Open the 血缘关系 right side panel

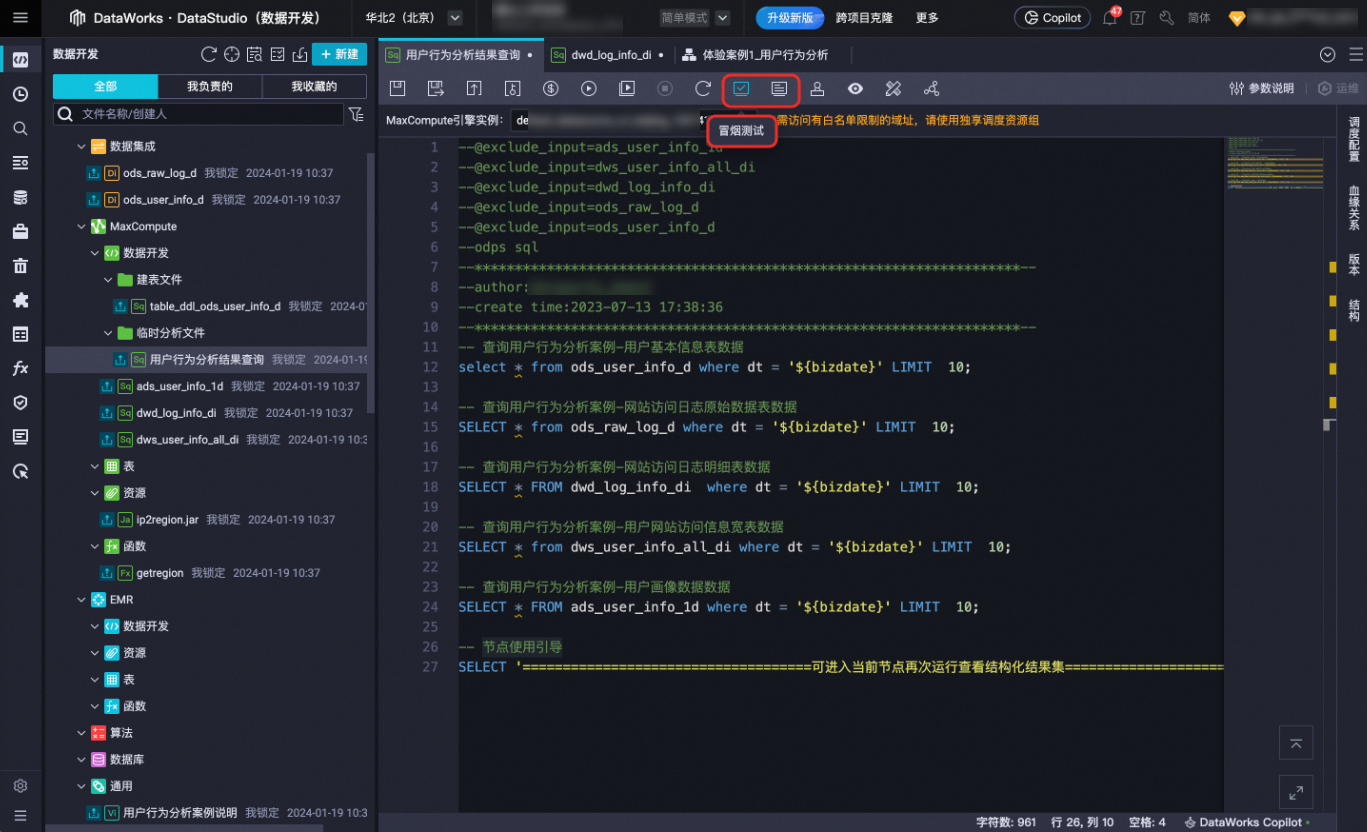coord(1354,207)
